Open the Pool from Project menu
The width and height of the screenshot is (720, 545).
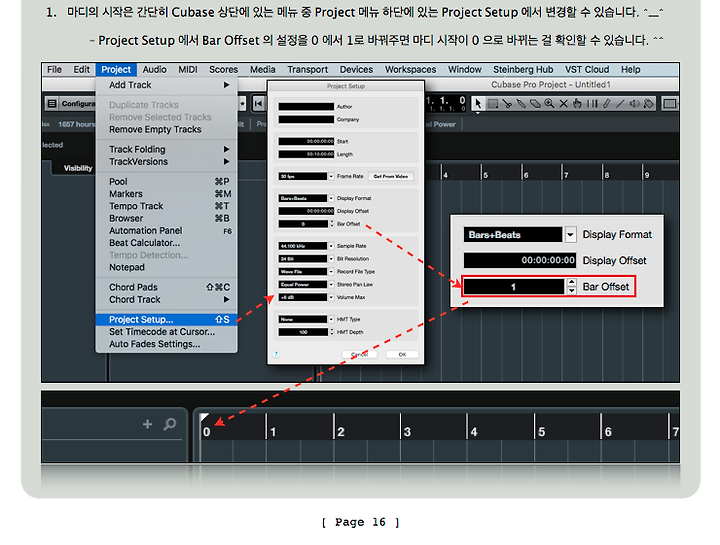pos(167,181)
